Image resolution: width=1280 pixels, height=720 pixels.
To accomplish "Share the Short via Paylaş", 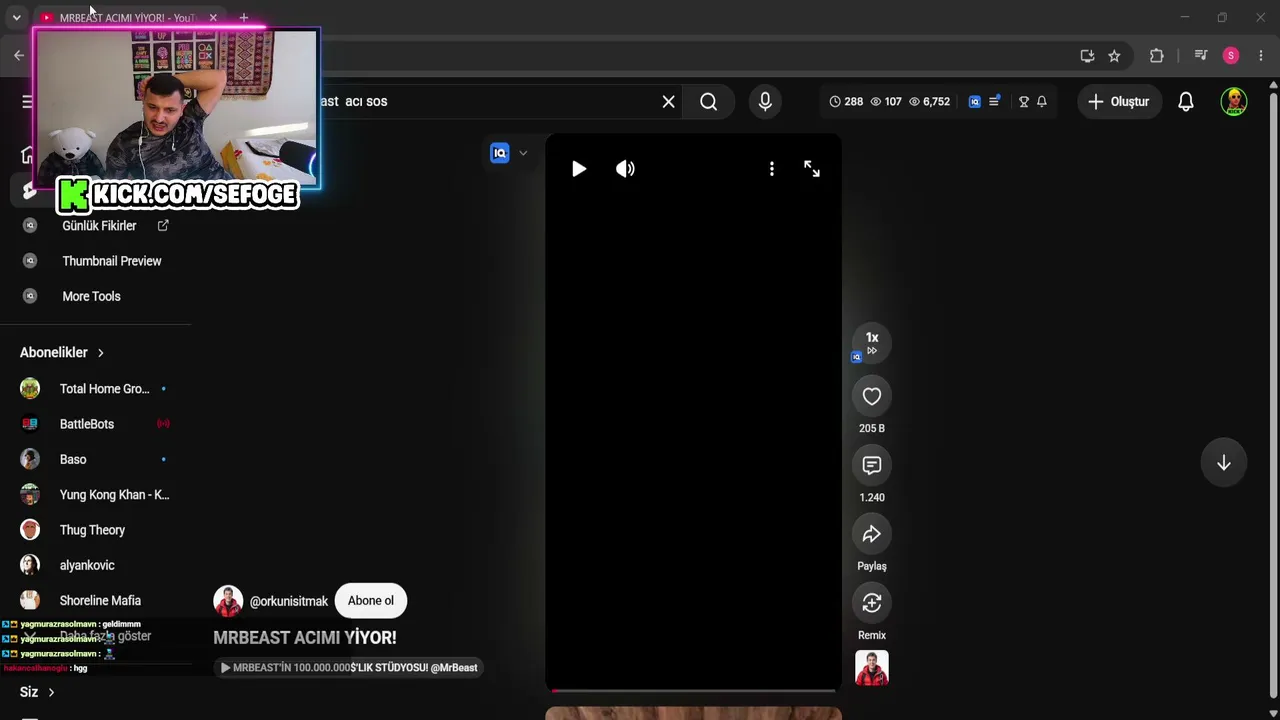I will [x=872, y=534].
